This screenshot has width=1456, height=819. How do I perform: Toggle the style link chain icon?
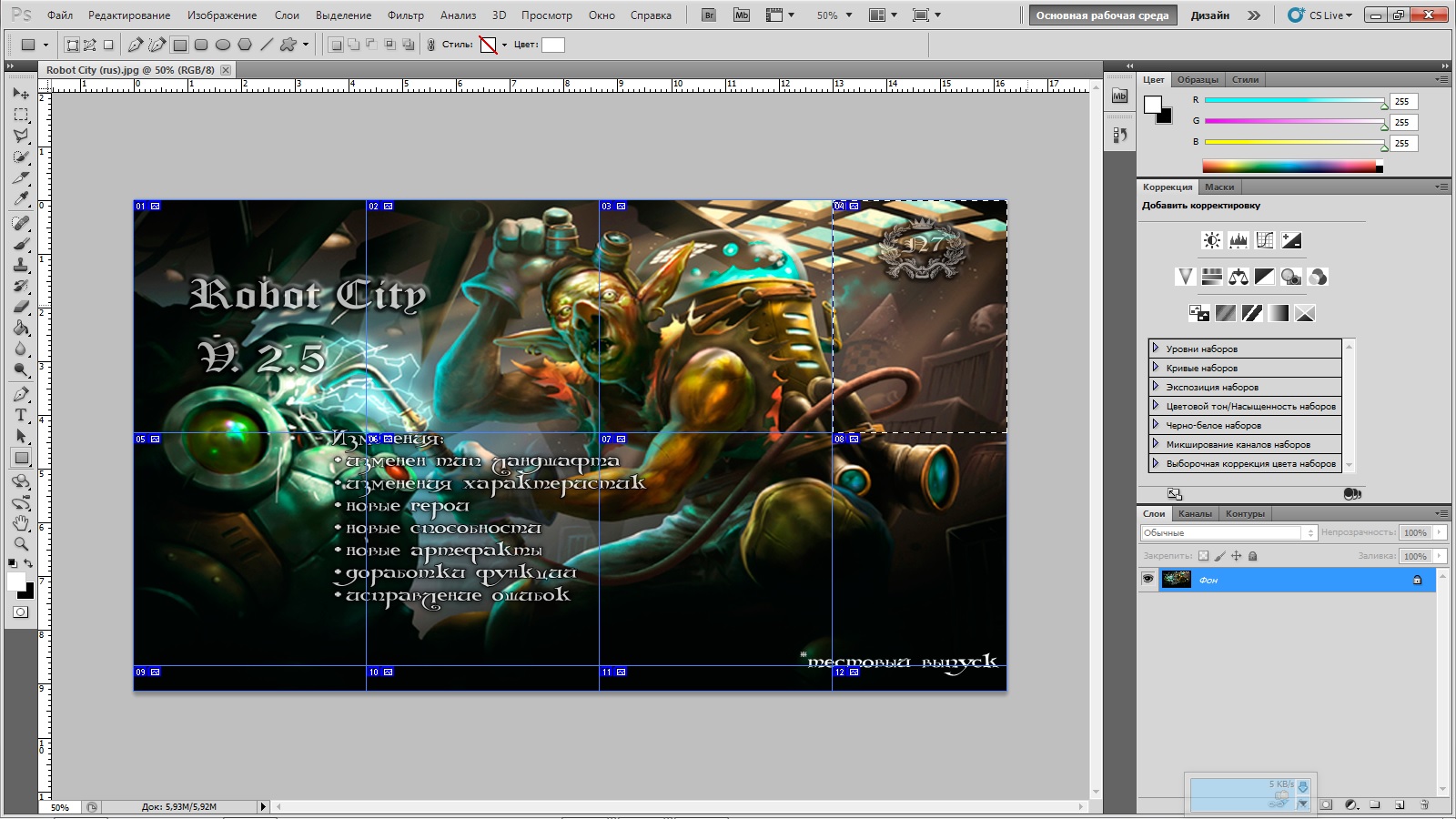coord(430,45)
